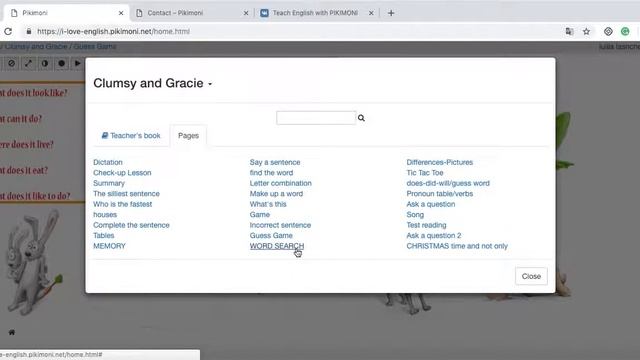Switch to the Contact – Pikimoni browser tab
The height and width of the screenshot is (360, 640).
[176, 13]
